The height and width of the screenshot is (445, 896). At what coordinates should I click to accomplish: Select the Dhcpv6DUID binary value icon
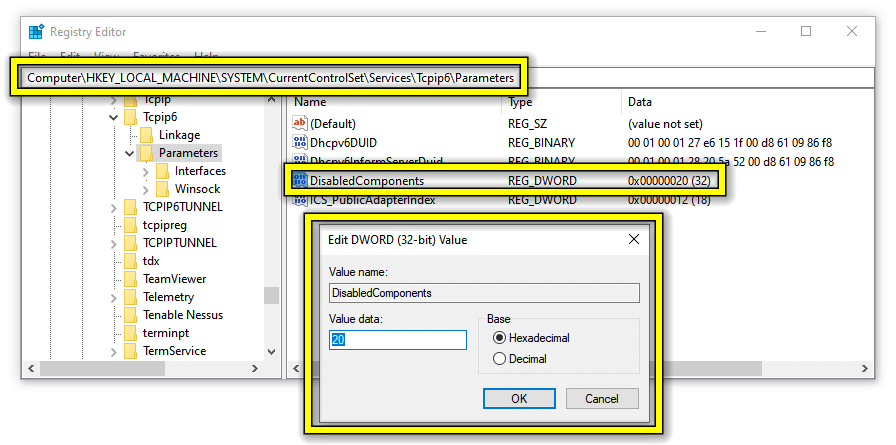pos(300,142)
